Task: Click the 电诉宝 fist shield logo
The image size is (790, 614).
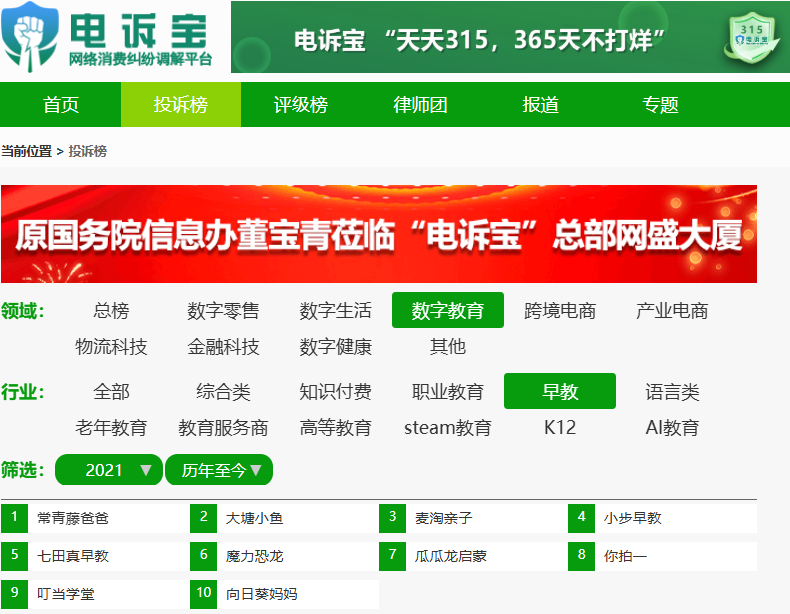Action: pos(29,36)
